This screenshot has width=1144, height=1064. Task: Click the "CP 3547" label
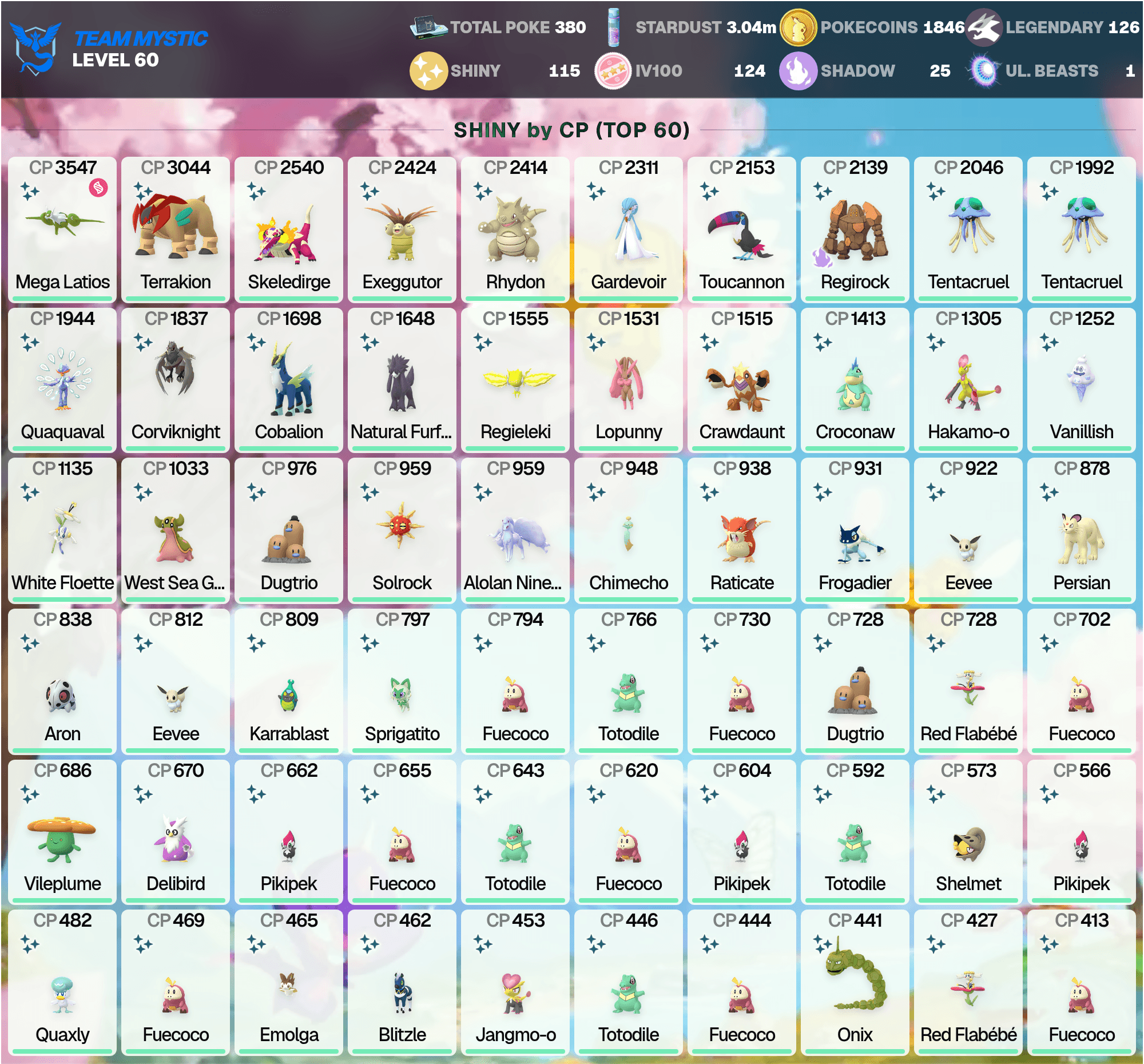tap(63, 168)
